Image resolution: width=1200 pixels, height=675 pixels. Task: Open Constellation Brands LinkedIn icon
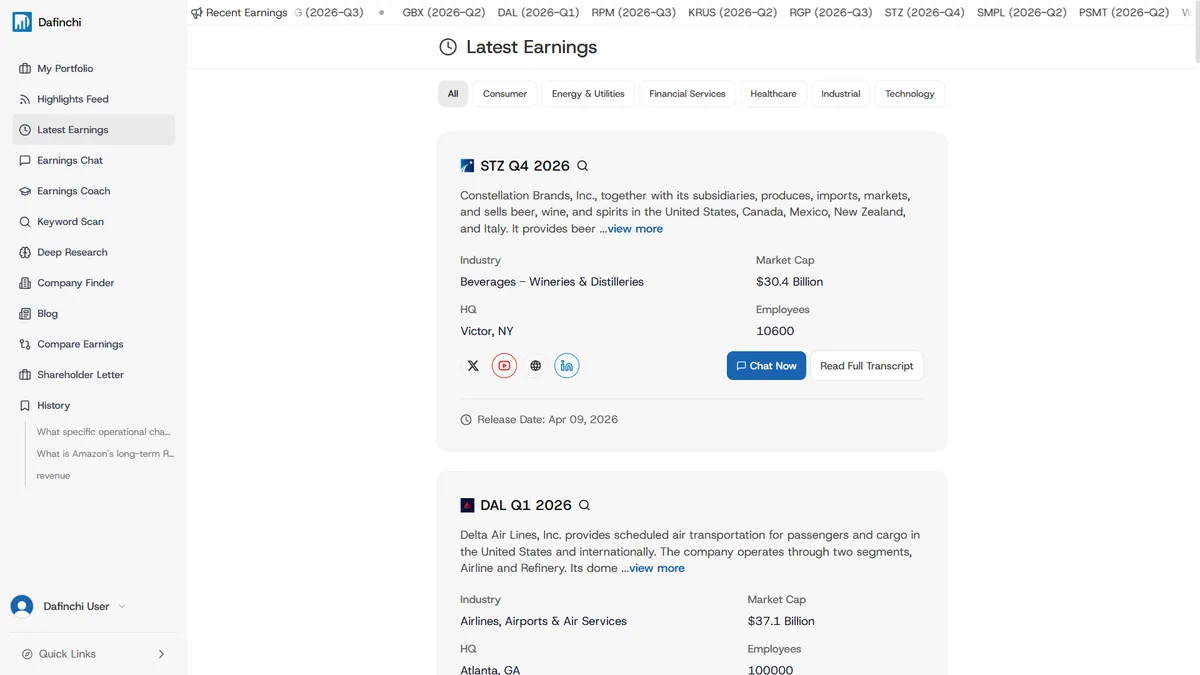(x=567, y=366)
